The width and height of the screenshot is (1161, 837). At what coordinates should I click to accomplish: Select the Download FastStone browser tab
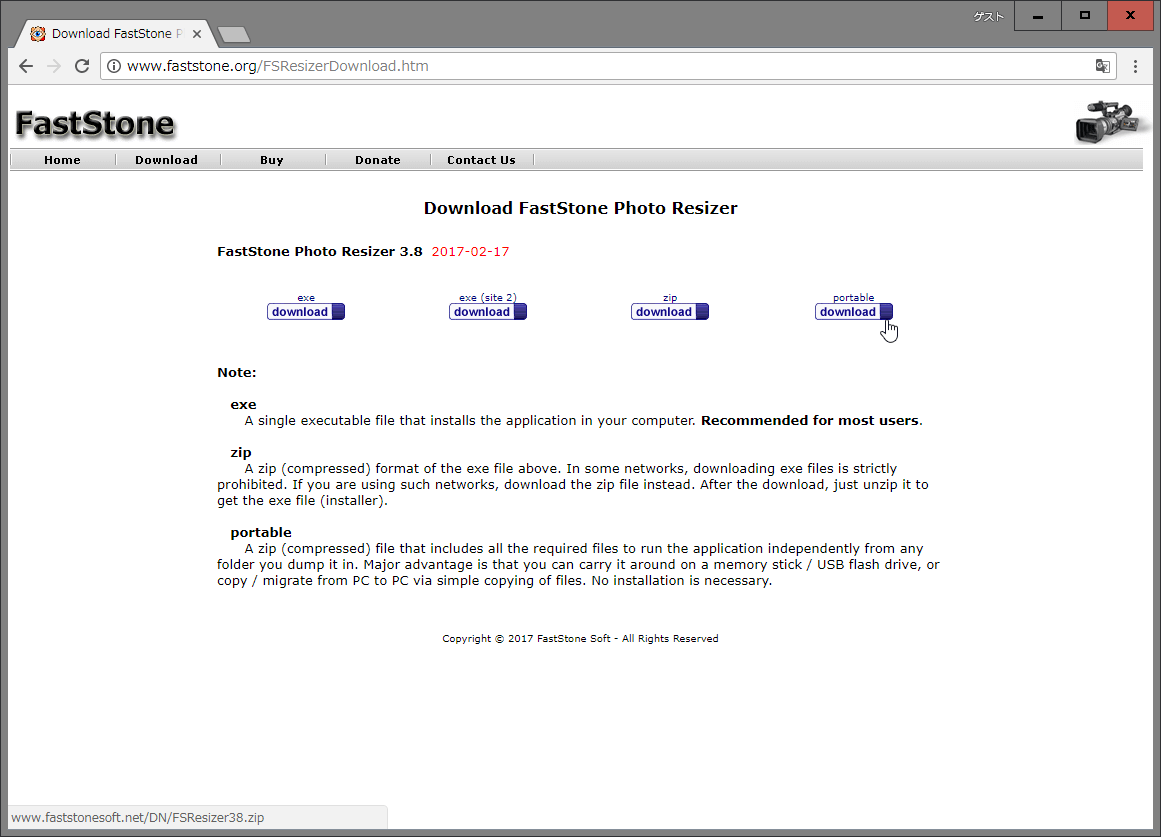coord(110,33)
